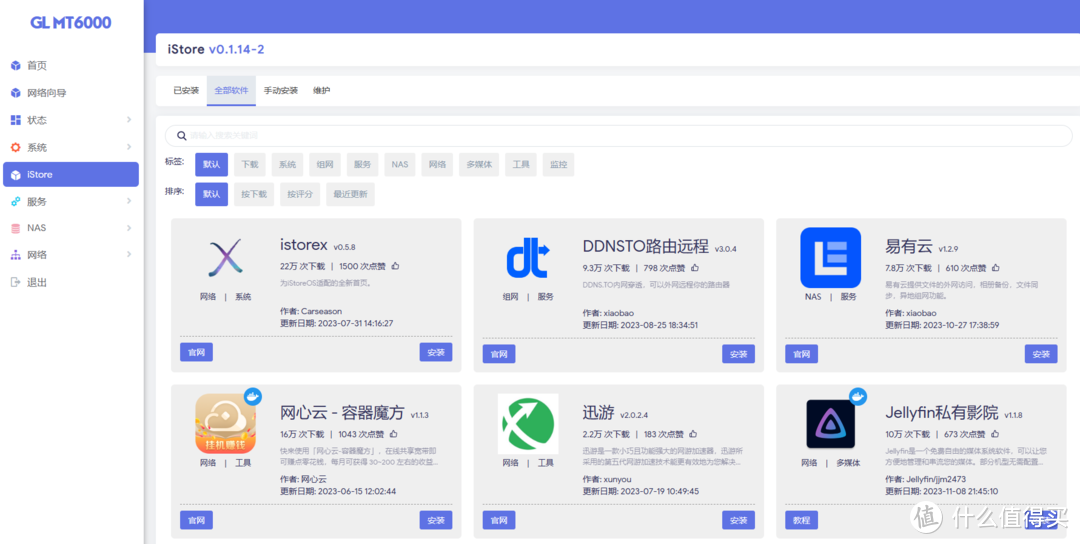Click Docker badge on 网心云 logo
Viewport: 1080px width, 544px height.
[253, 396]
